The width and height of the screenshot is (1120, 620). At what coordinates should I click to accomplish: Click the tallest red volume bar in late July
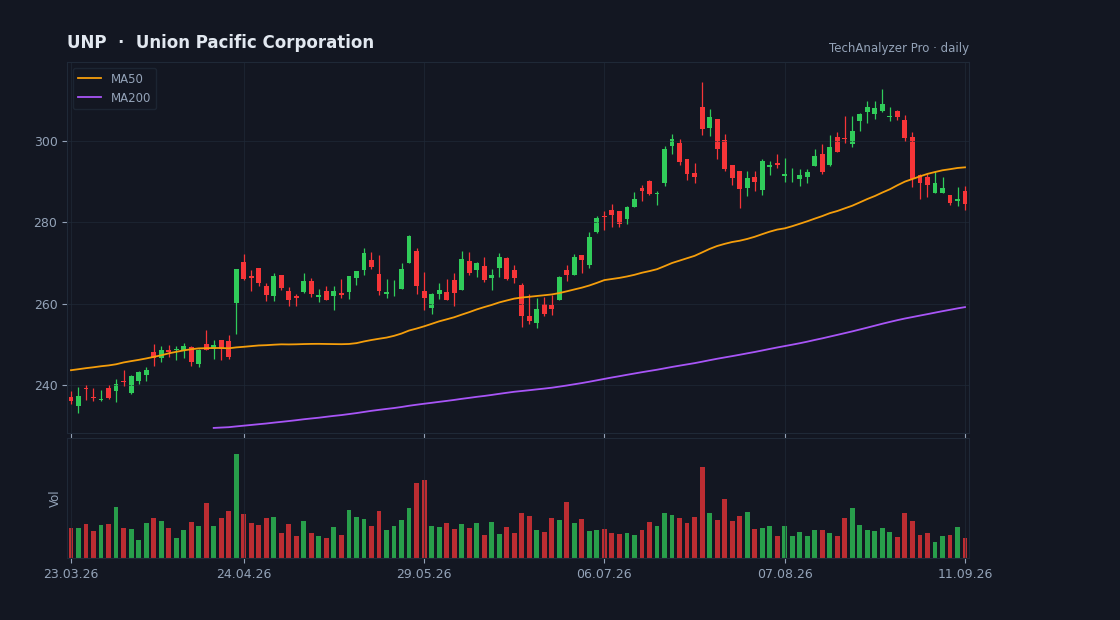pos(702,512)
